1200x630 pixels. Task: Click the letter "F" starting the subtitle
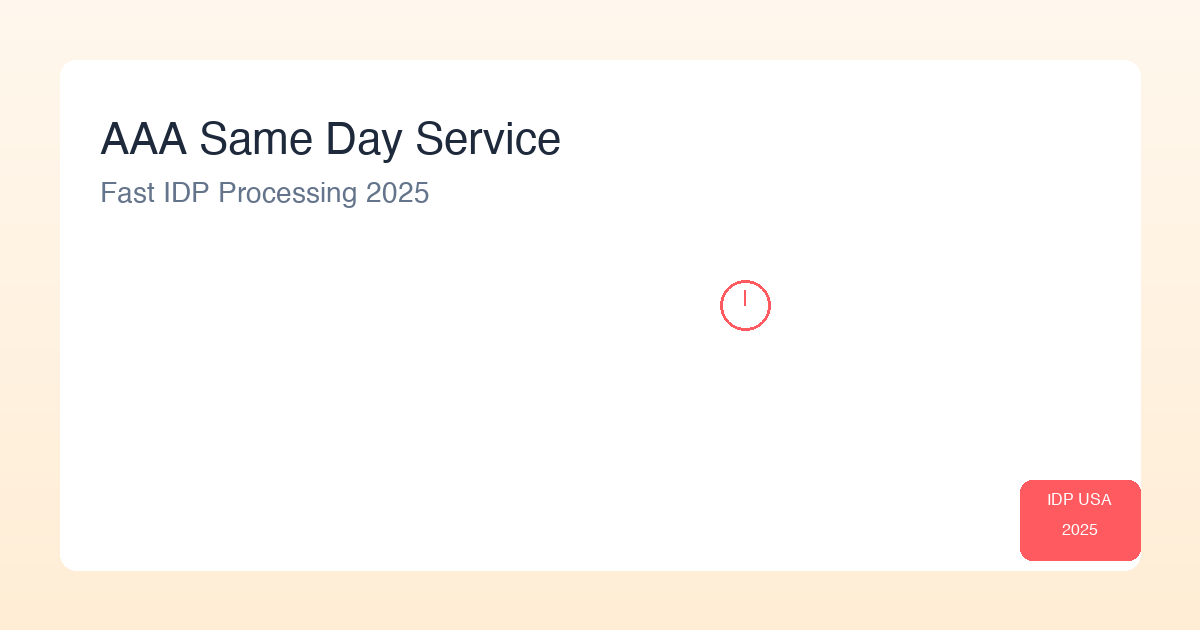pyautogui.click(x=107, y=193)
